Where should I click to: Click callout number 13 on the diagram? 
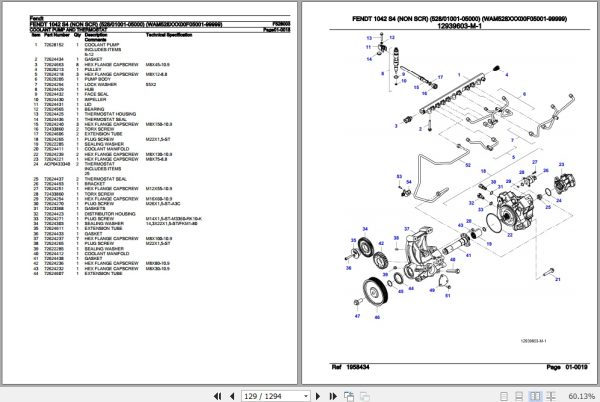point(369,38)
